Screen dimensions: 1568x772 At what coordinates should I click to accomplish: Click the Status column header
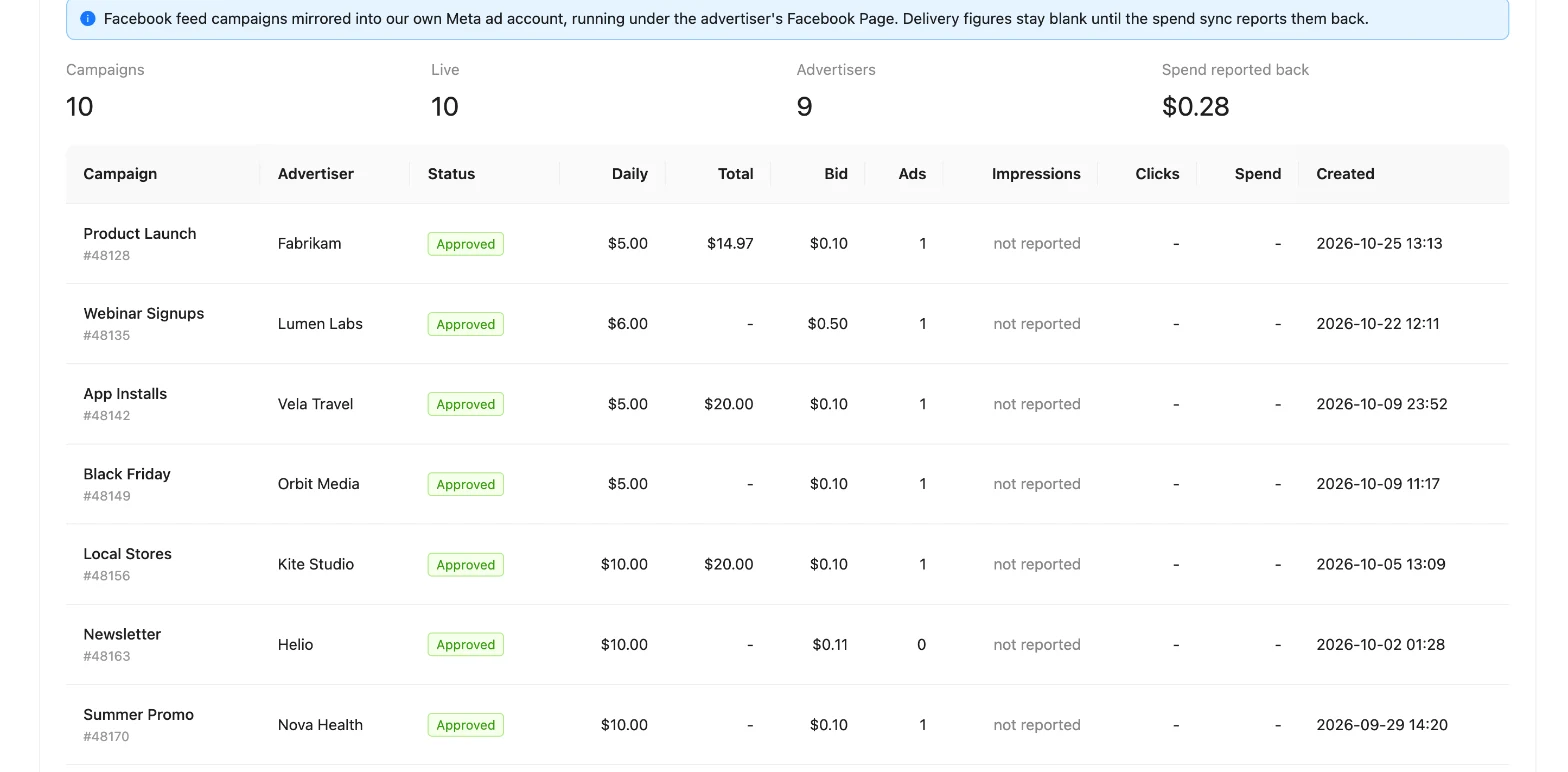(x=451, y=174)
